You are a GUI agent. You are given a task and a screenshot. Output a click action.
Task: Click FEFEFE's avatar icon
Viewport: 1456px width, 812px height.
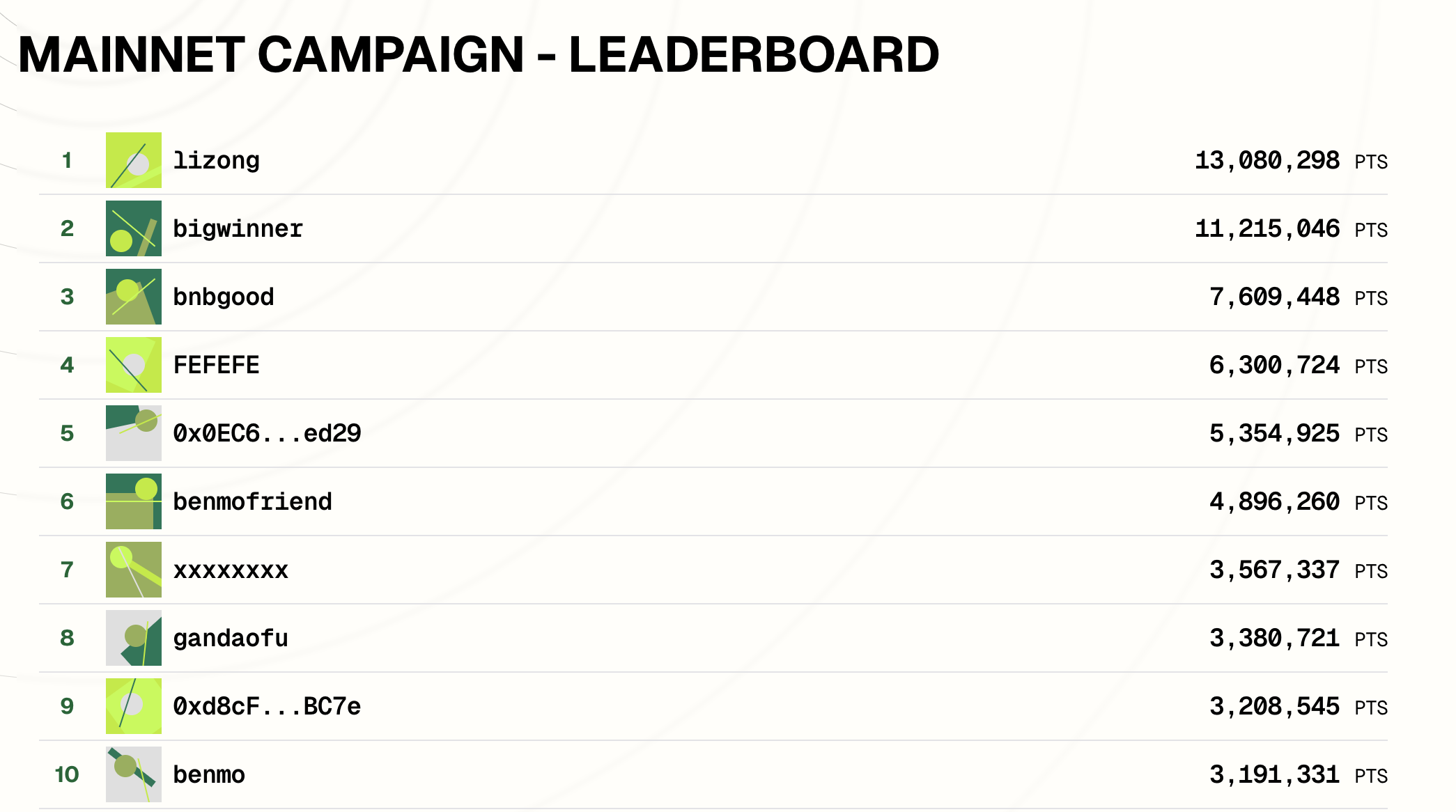click(133, 365)
